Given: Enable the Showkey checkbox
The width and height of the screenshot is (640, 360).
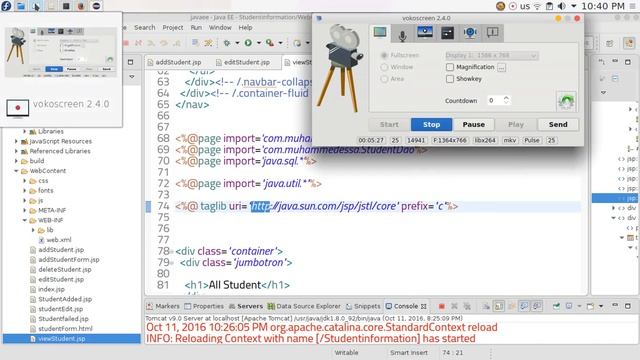Looking at the screenshot, I should 450,79.
